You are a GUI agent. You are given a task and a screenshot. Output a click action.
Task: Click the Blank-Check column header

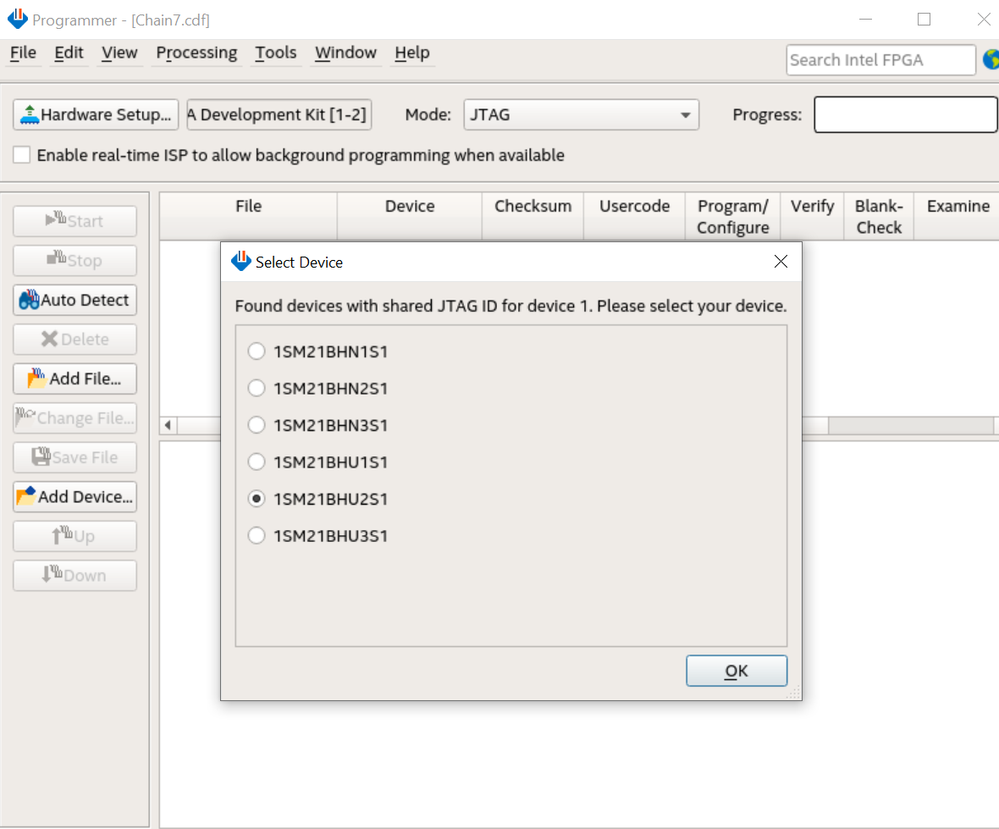[x=879, y=217]
